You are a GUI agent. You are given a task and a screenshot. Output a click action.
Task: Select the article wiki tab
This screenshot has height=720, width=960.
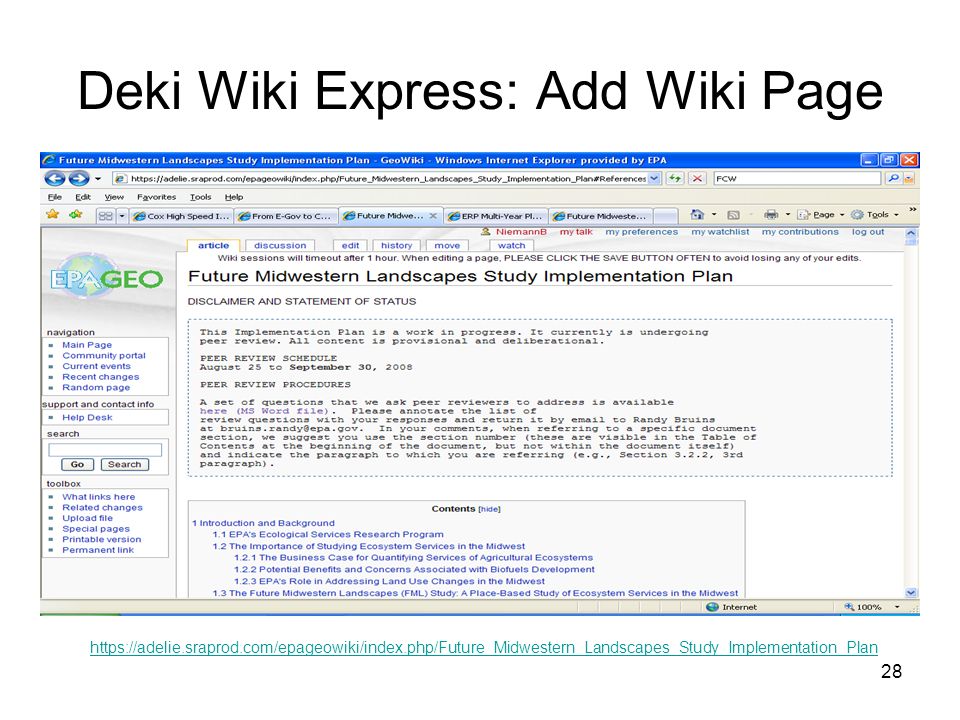click(213, 246)
